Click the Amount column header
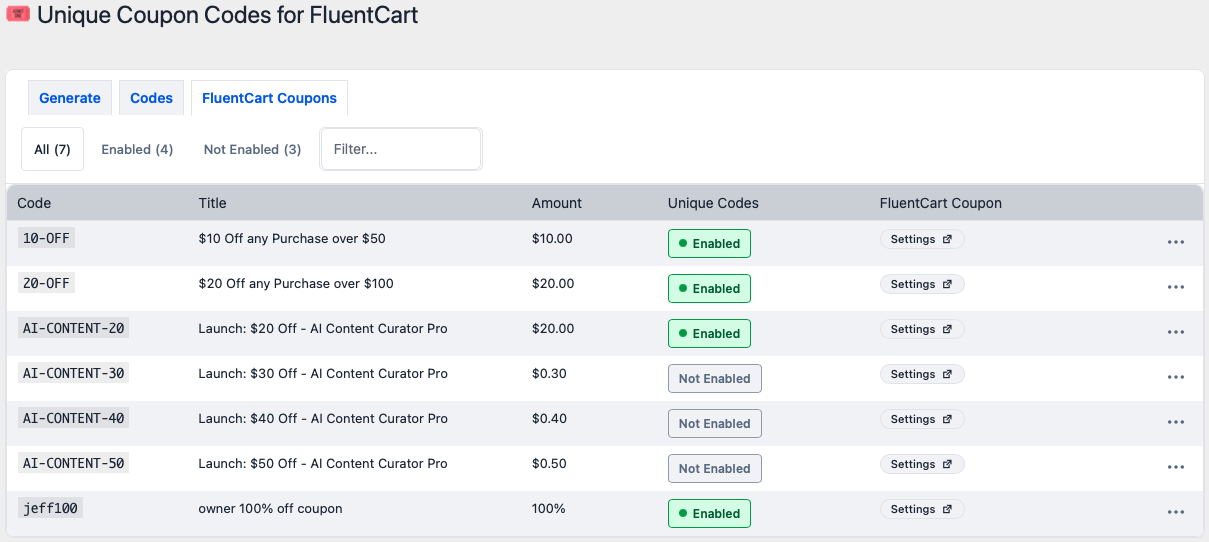The height and width of the screenshot is (542, 1209). click(x=557, y=203)
